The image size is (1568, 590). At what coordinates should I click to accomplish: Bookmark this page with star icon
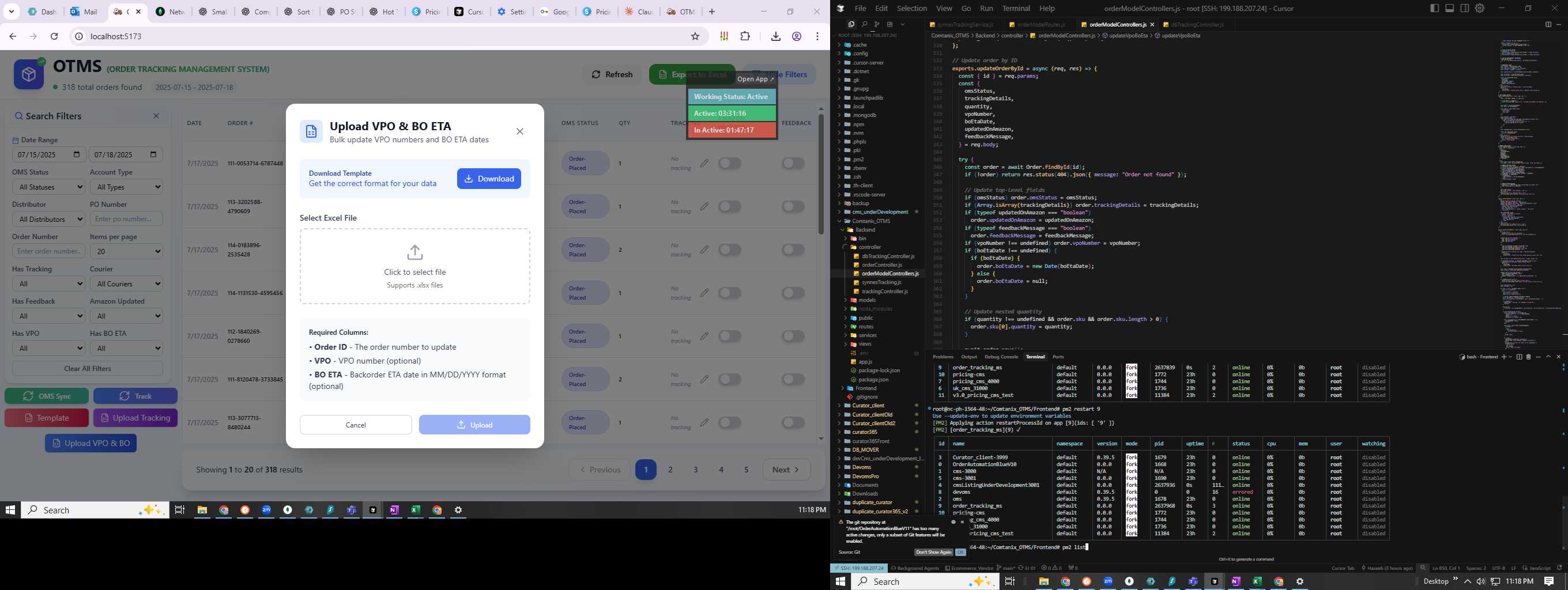click(695, 36)
